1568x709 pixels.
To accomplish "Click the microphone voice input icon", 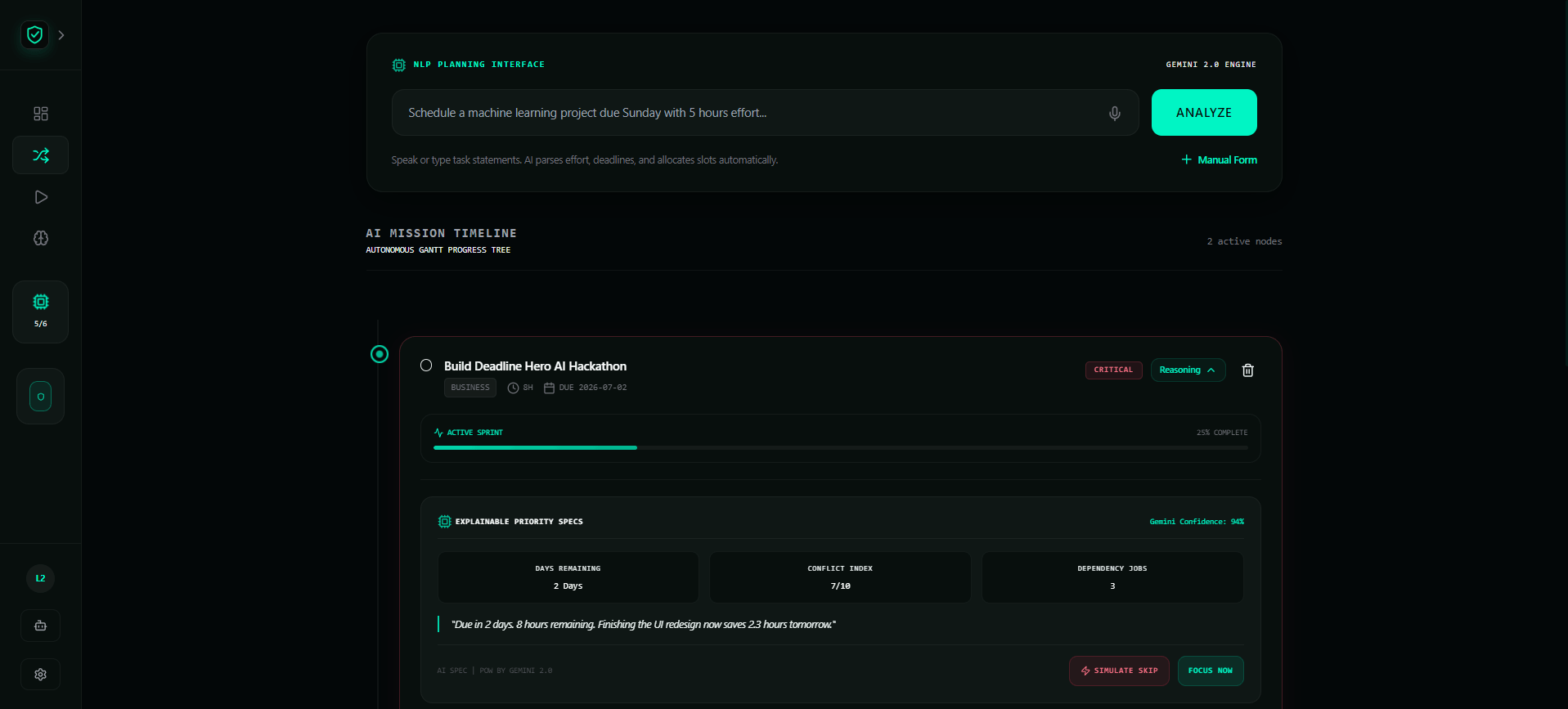I will coord(1114,113).
